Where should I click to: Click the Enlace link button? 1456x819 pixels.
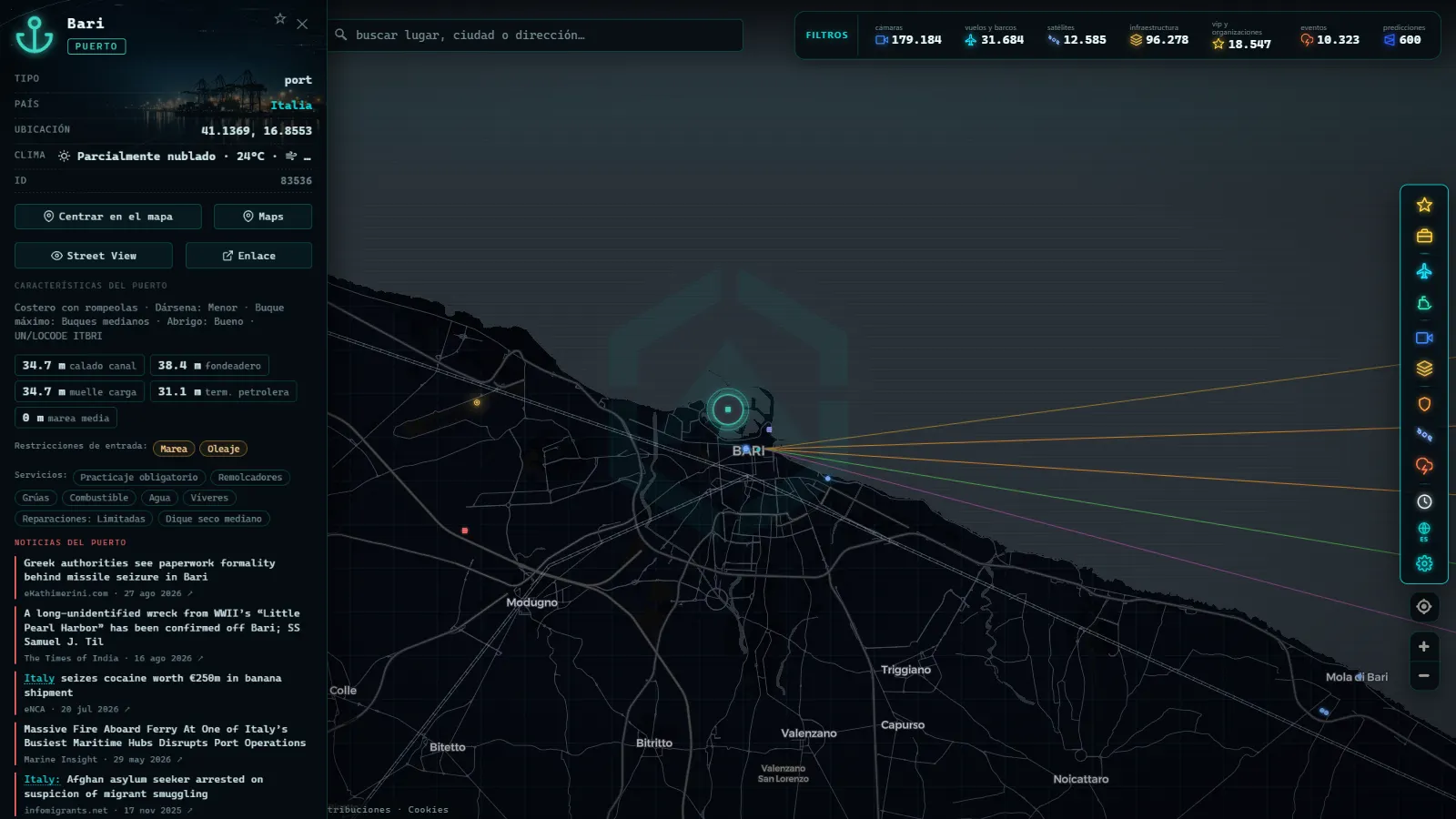248,256
